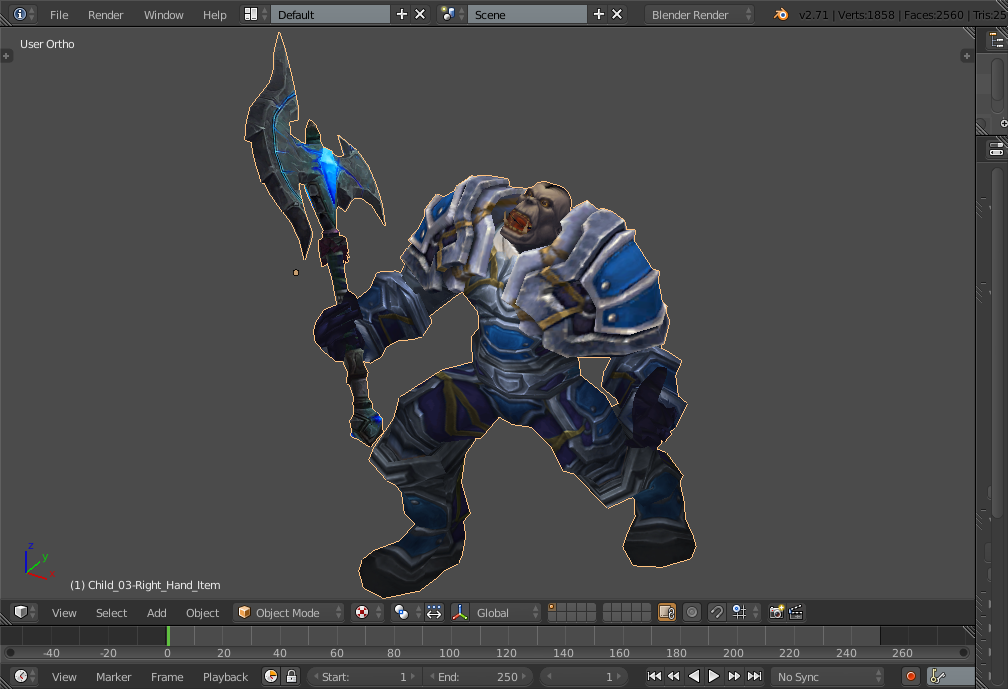This screenshot has width=1008, height=689.
Task: Render OpenGL image with camera icon
Action: tap(776, 613)
